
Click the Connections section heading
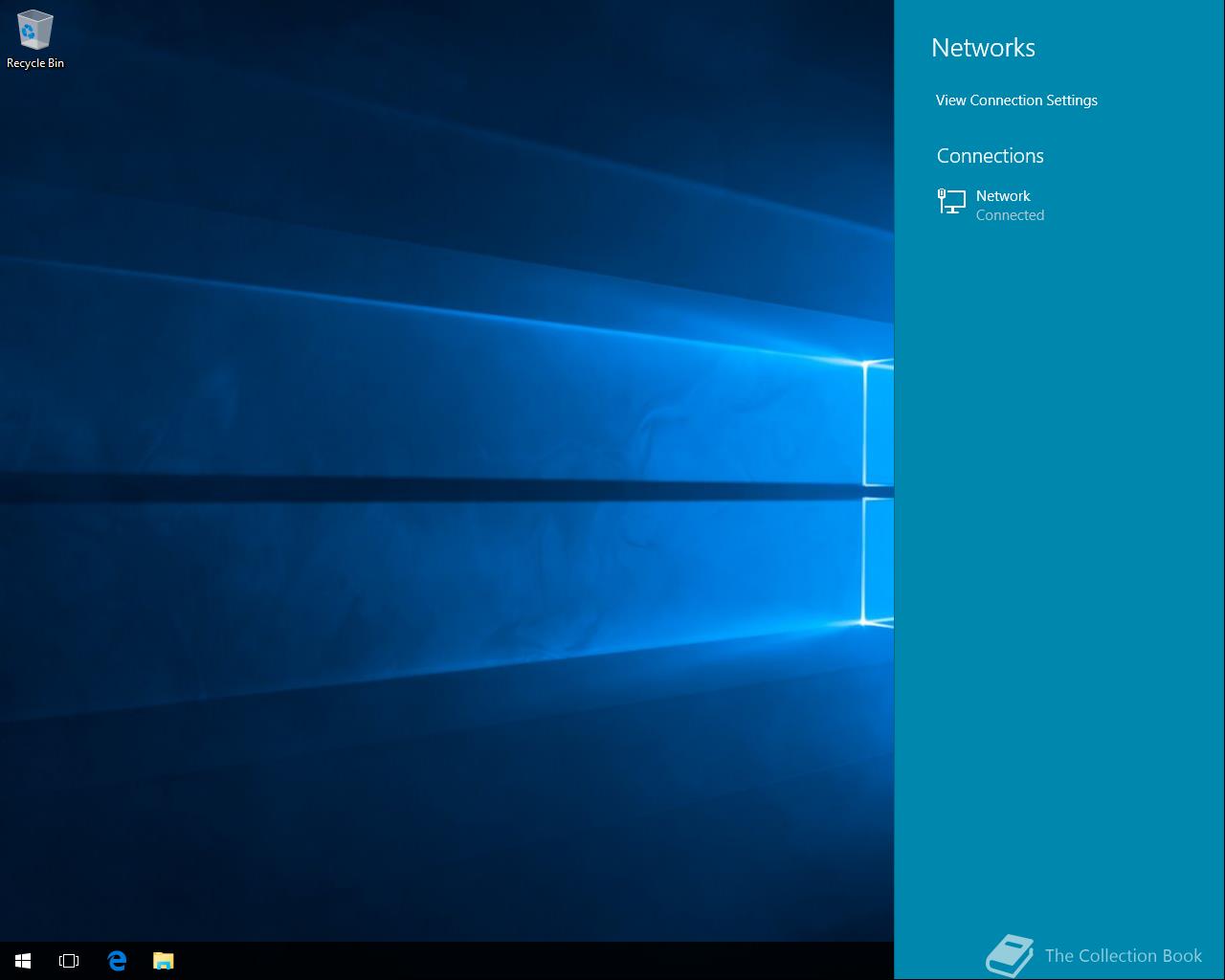pos(990,156)
